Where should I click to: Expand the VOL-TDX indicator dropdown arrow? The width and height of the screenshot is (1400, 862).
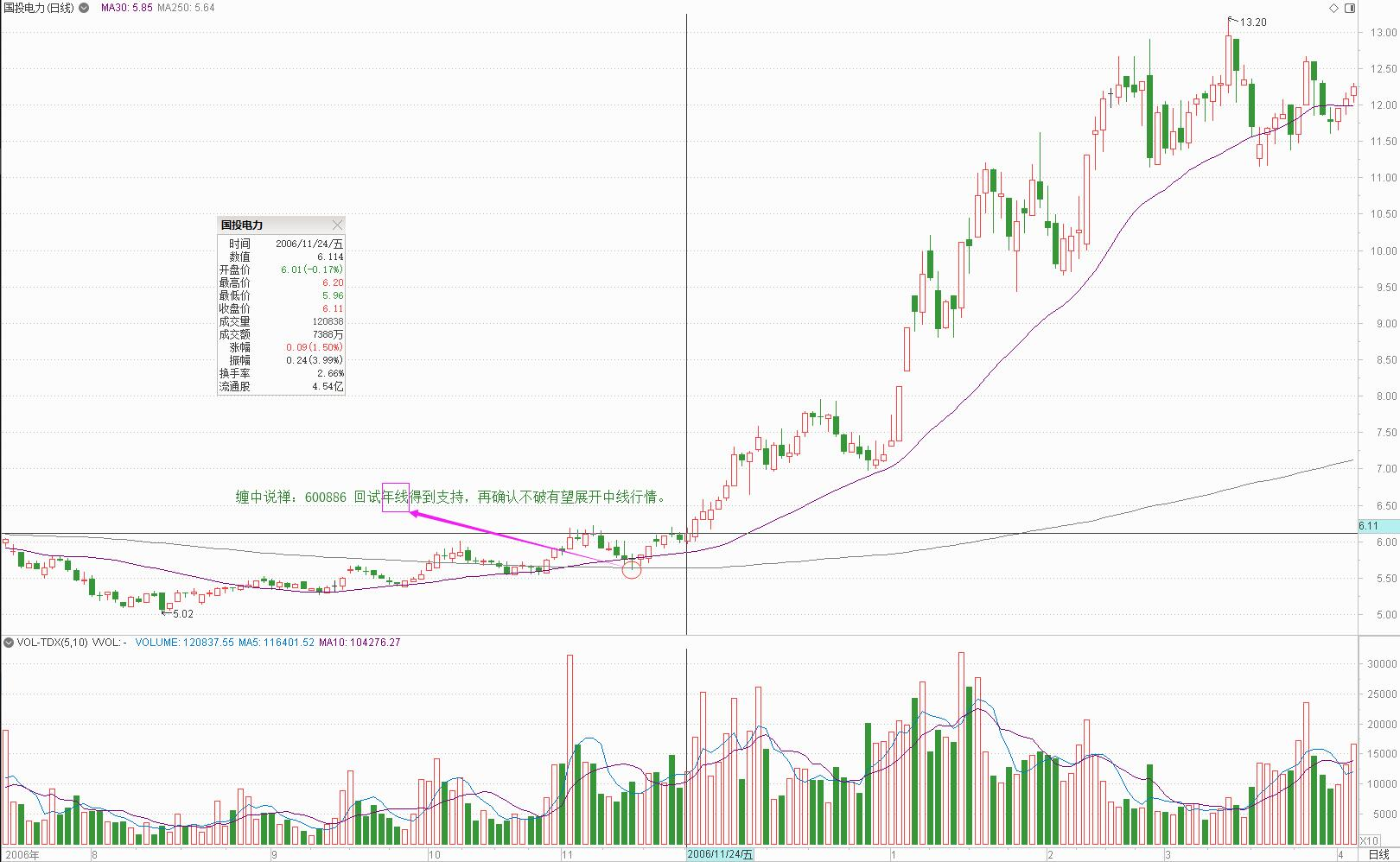[9, 643]
